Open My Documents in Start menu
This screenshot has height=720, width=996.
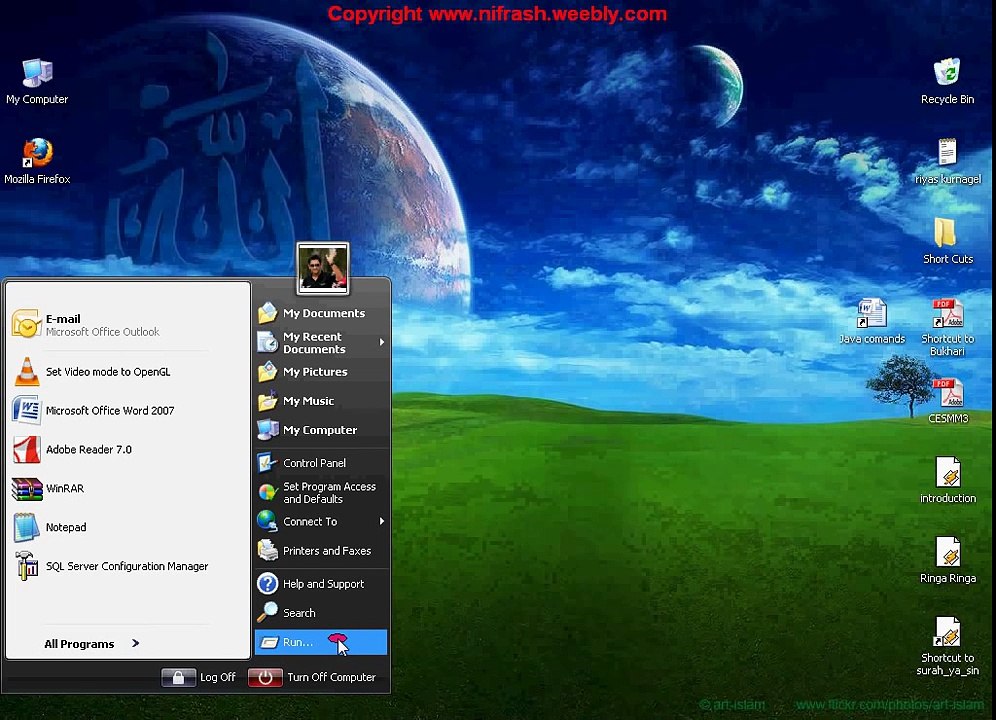click(x=321, y=313)
